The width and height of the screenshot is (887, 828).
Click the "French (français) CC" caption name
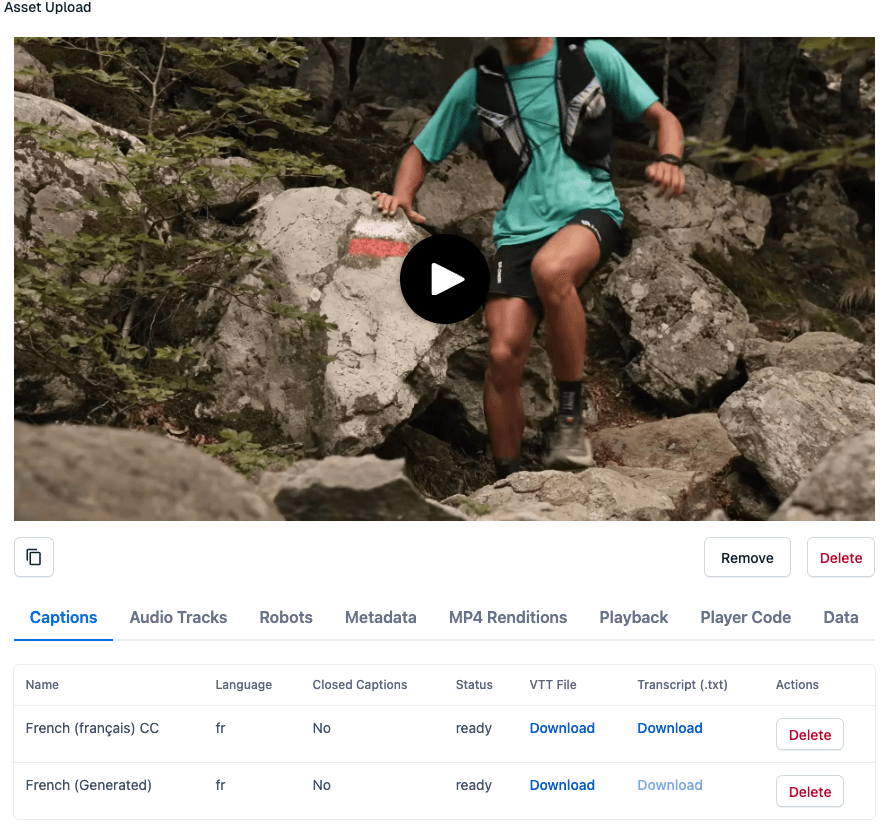(92, 728)
